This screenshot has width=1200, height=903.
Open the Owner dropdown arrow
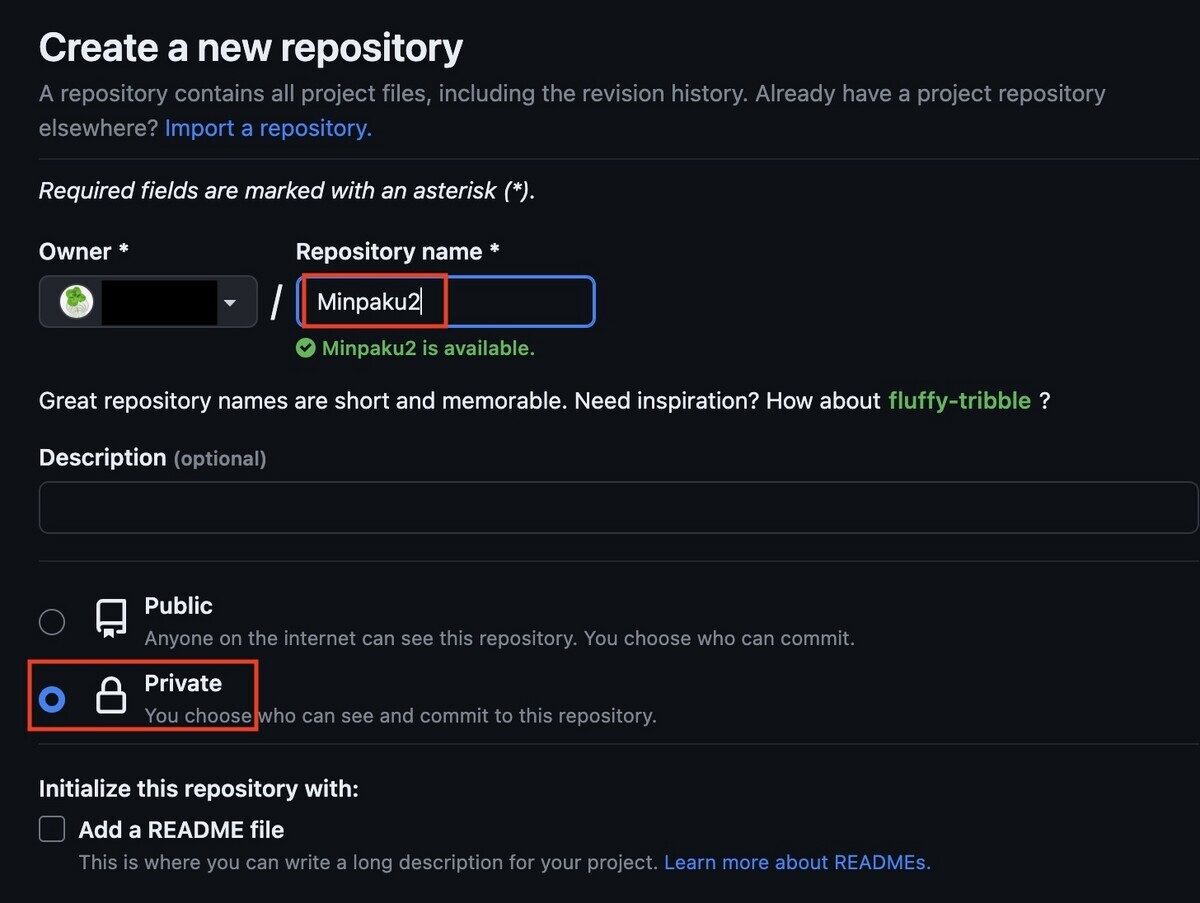point(230,303)
